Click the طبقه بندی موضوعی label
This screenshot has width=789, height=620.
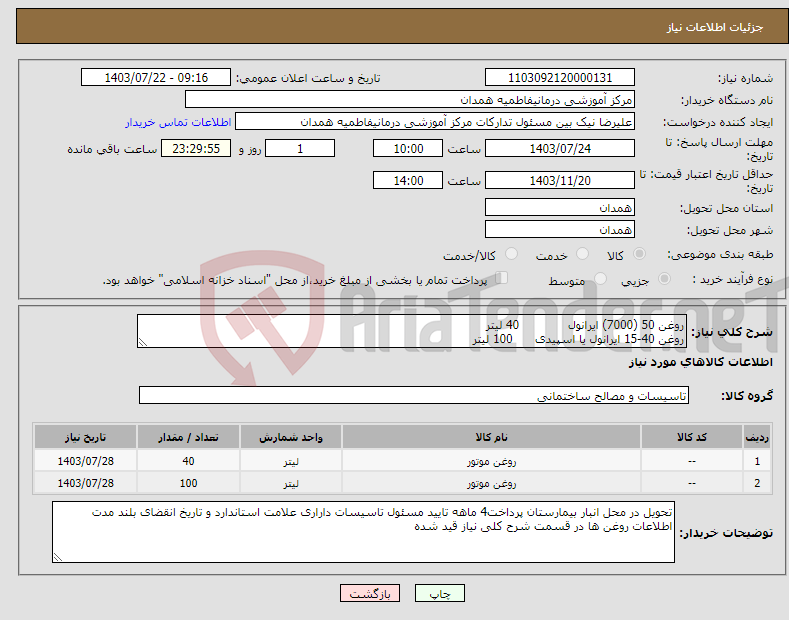(x=720, y=255)
